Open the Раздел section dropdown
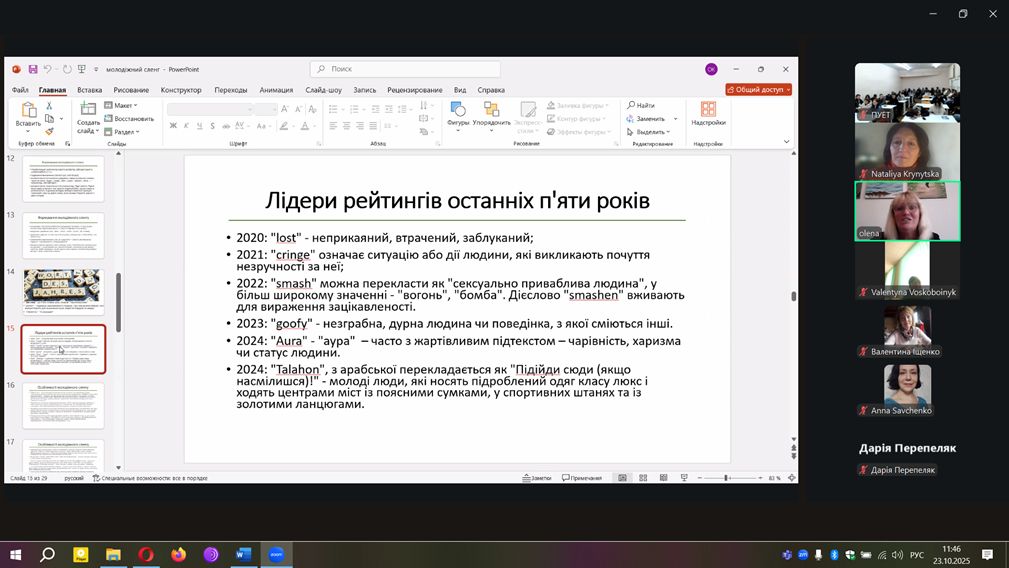 pos(124,131)
